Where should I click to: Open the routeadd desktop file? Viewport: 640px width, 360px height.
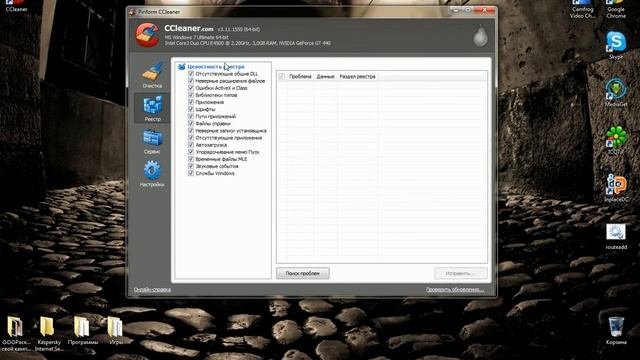click(616, 237)
